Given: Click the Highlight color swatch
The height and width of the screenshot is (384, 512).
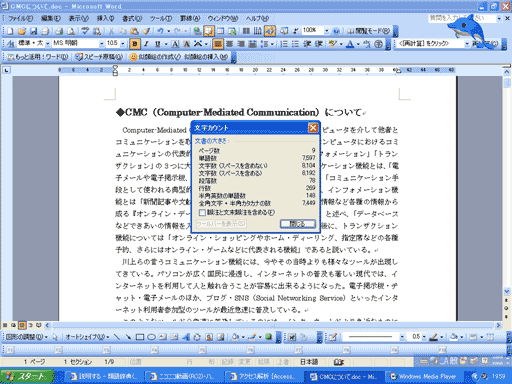Looking at the screenshot, I should click(x=333, y=44).
